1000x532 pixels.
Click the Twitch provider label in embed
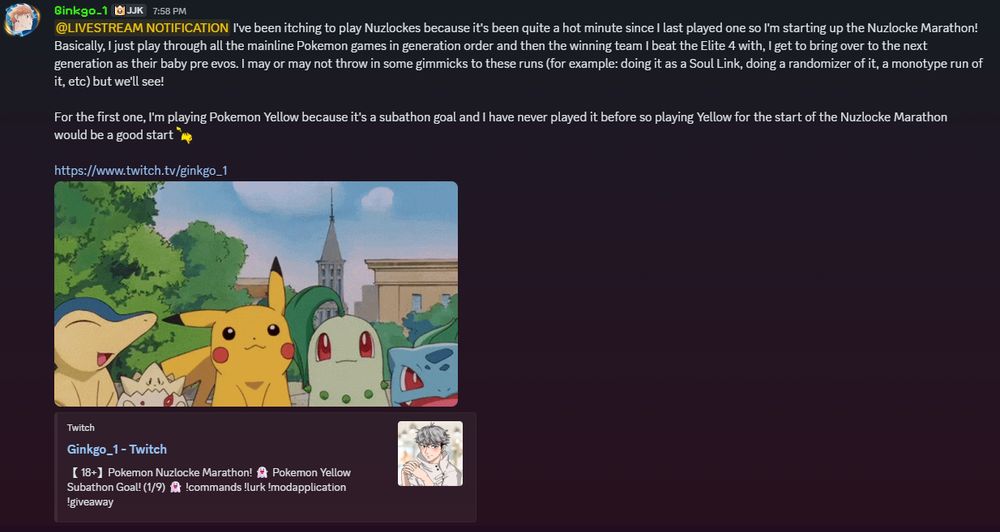[80, 427]
